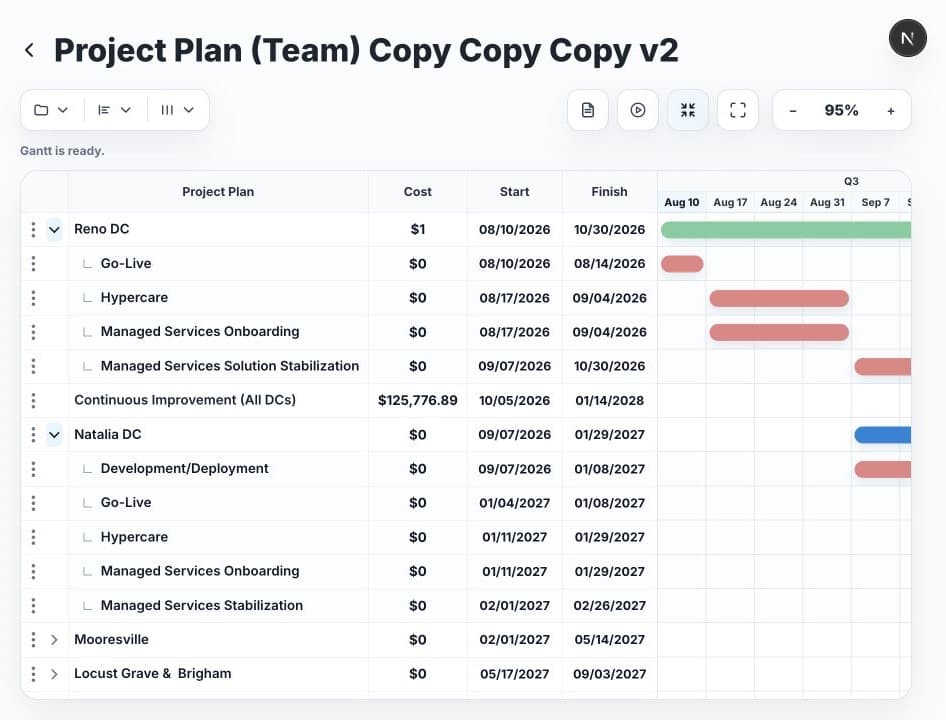The height and width of the screenshot is (720, 946).
Task: Open row menu dots for Reno DC
Action: tap(33, 229)
